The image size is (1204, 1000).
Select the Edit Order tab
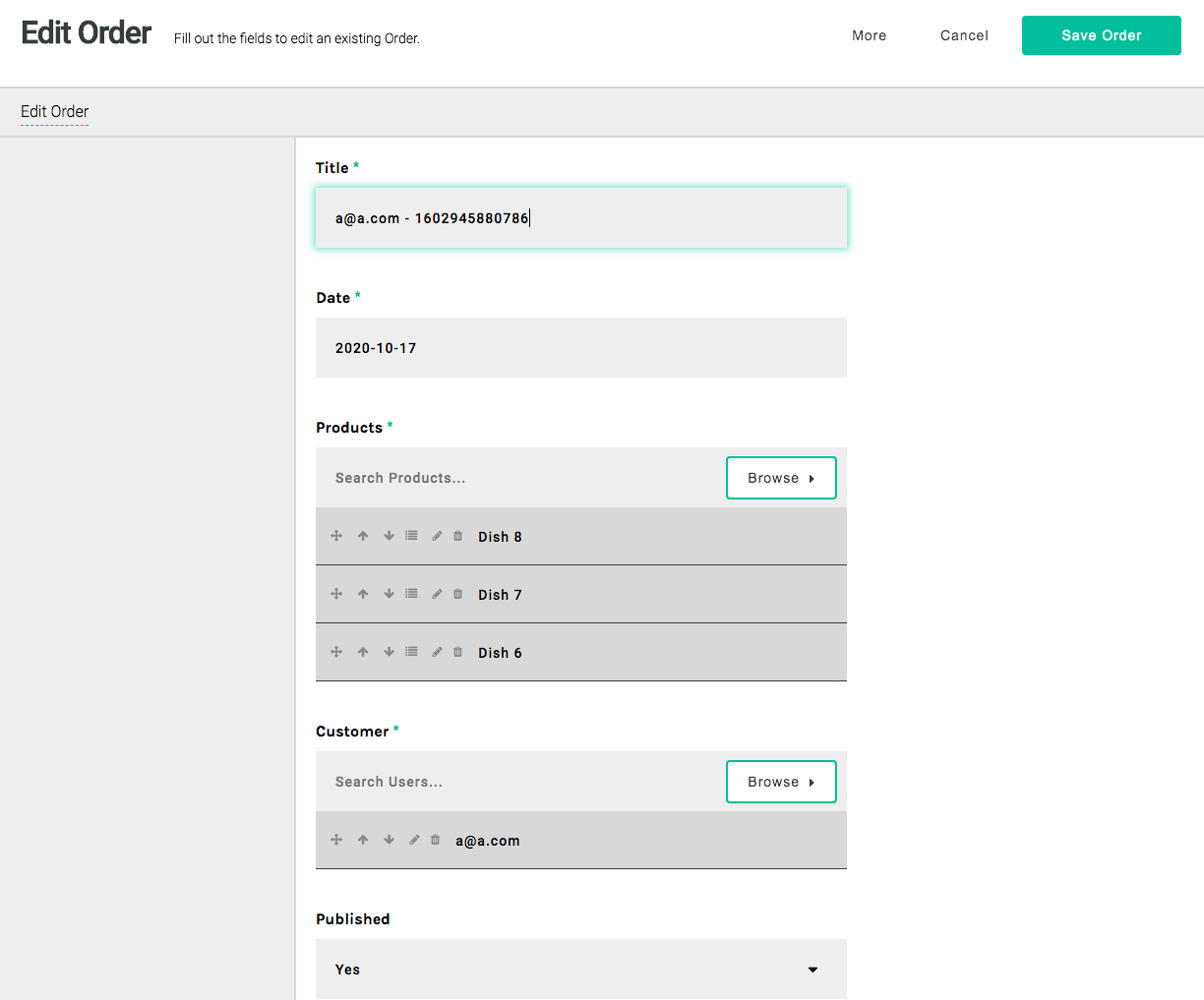tap(55, 112)
